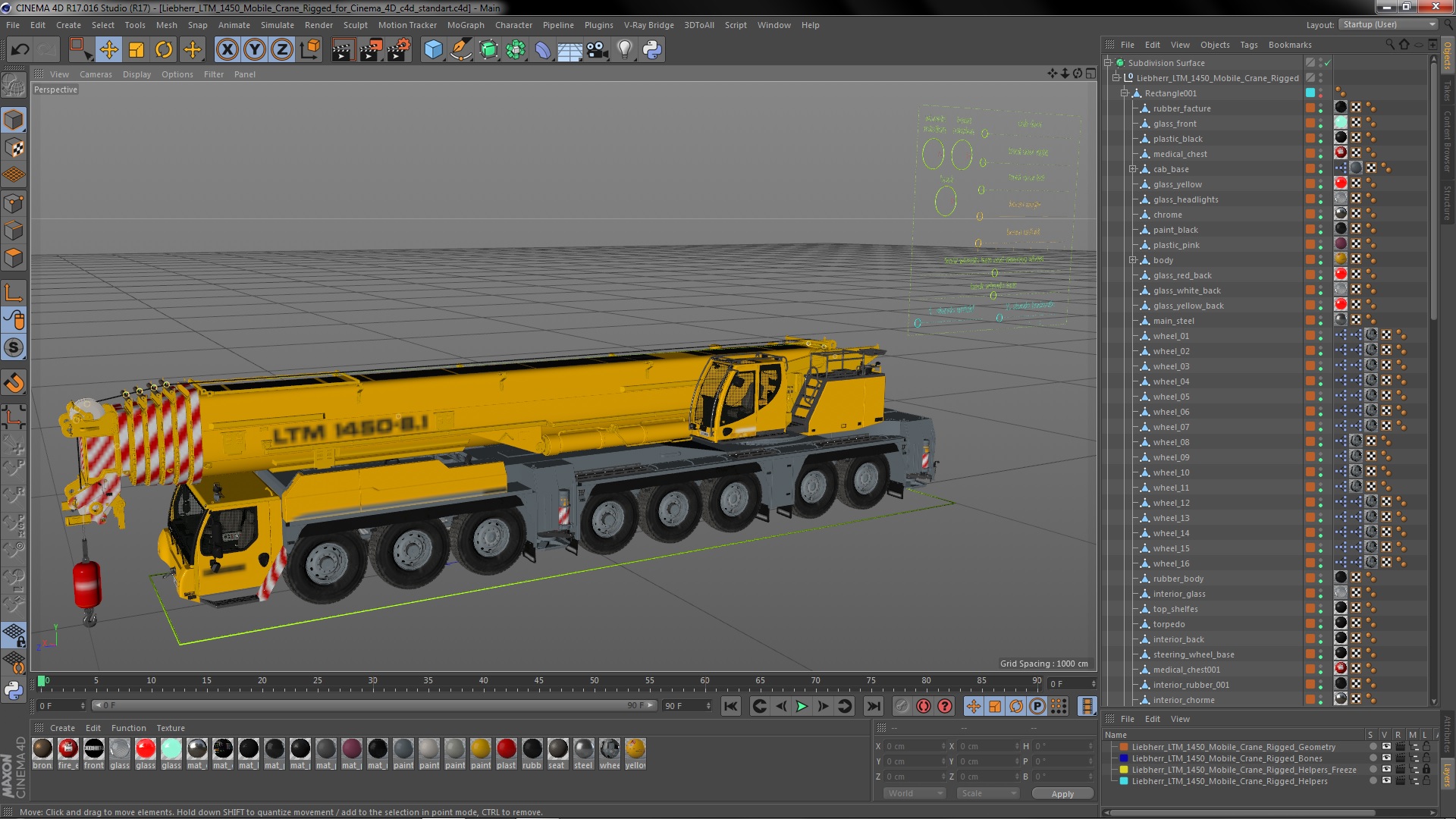Click the Enable Axis icon
The width and height of the screenshot is (1456, 819).
point(14,293)
